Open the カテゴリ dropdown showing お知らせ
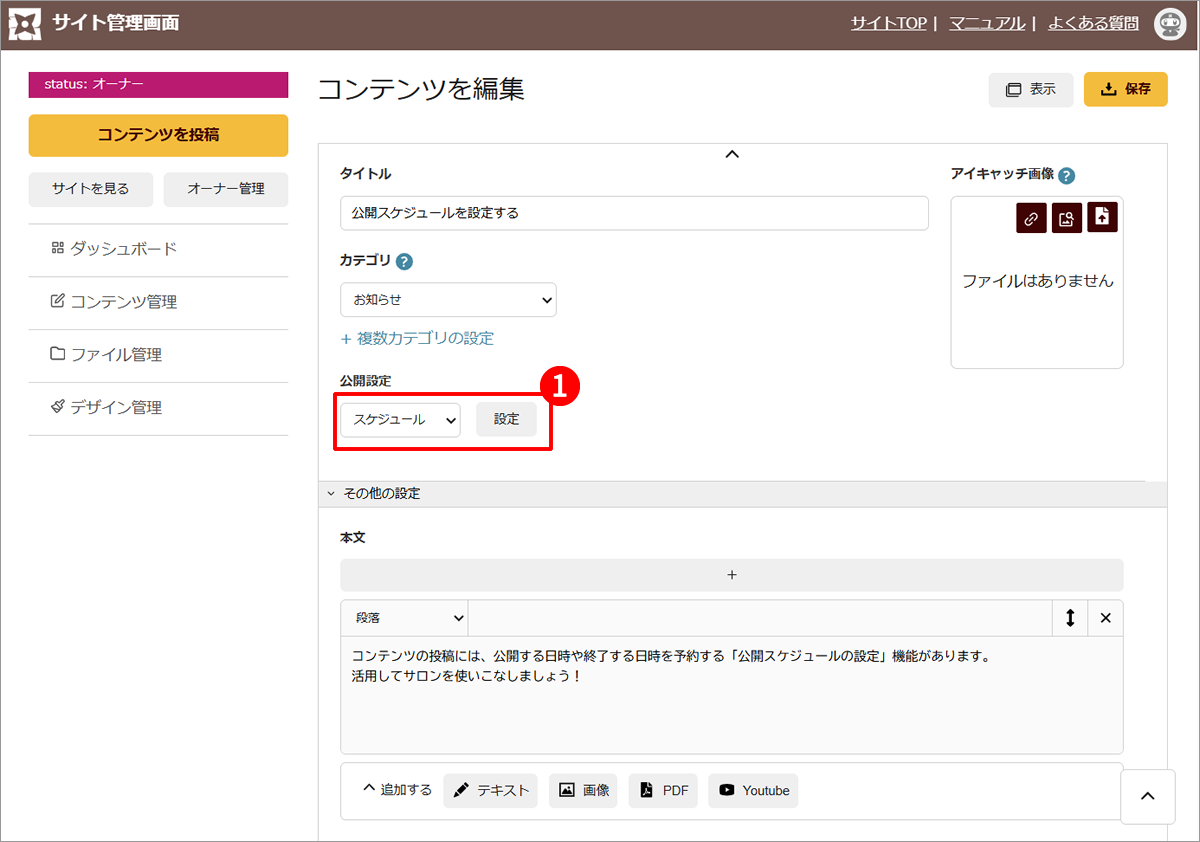Screen dimensions: 1200x842 click(448, 299)
